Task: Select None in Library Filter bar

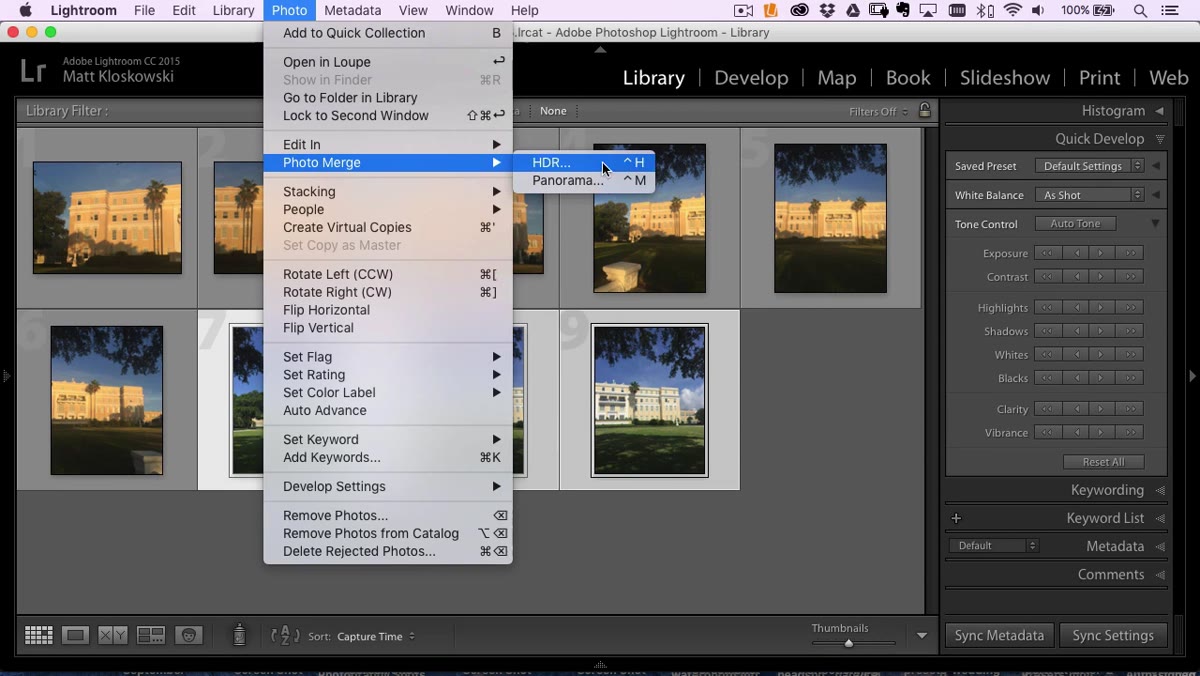Action: coord(553,111)
